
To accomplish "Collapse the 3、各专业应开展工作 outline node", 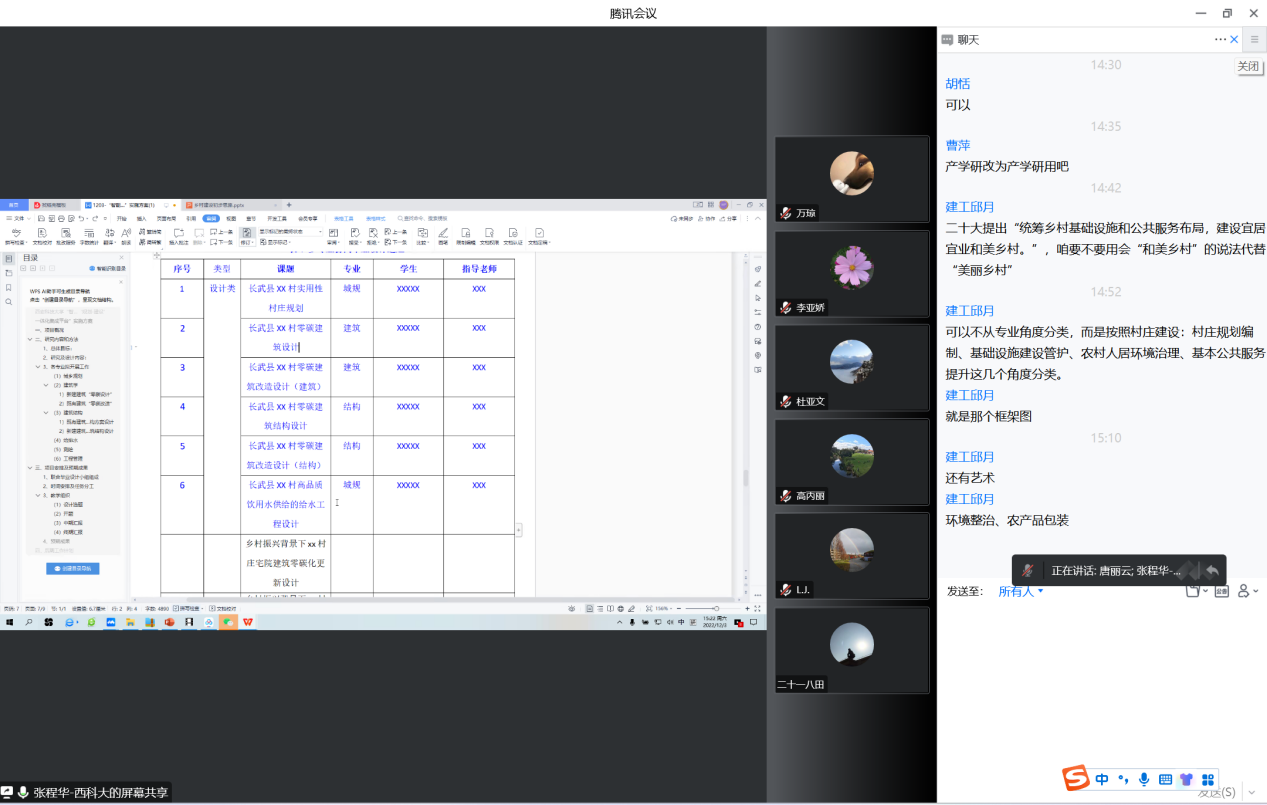I will (x=38, y=366).
